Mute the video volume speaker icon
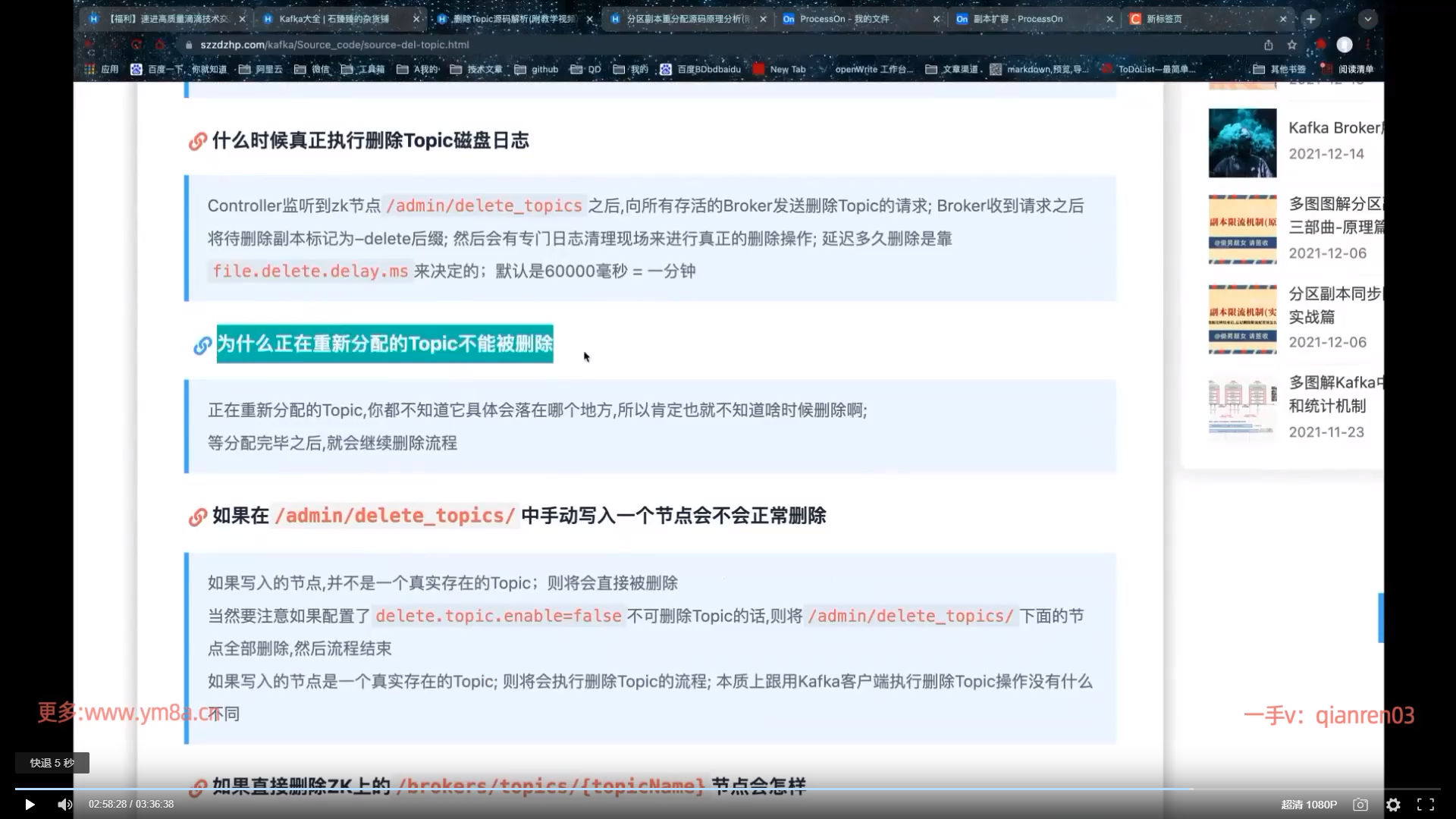 [65, 805]
